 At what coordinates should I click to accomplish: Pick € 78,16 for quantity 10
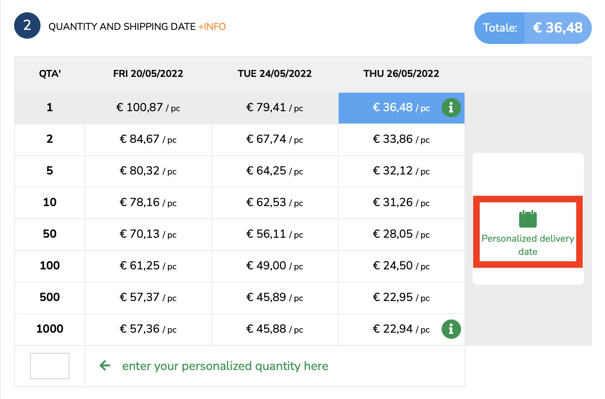tap(148, 203)
